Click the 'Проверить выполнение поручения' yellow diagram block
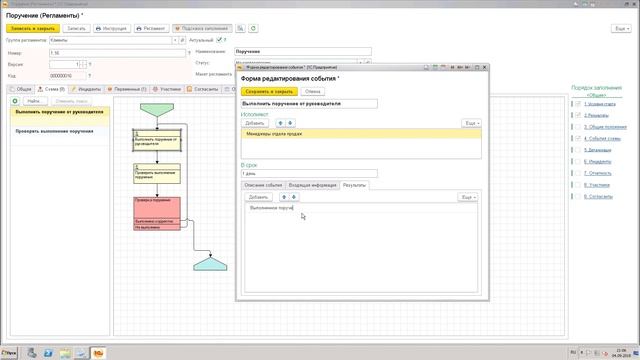This screenshot has height=360, width=640. pos(157,173)
